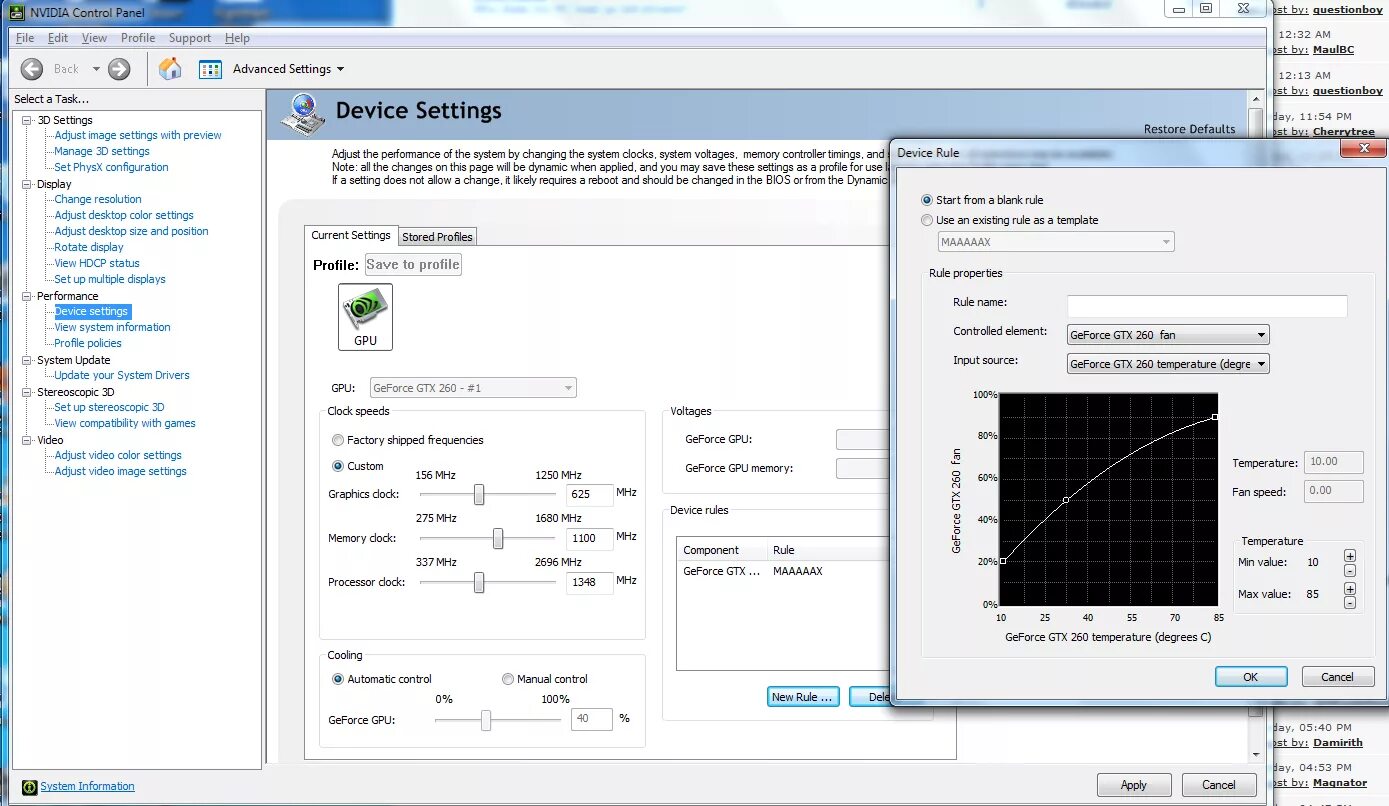This screenshot has width=1389, height=806.
Task: Increase temperature Min value with plus
Action: click(x=1350, y=556)
